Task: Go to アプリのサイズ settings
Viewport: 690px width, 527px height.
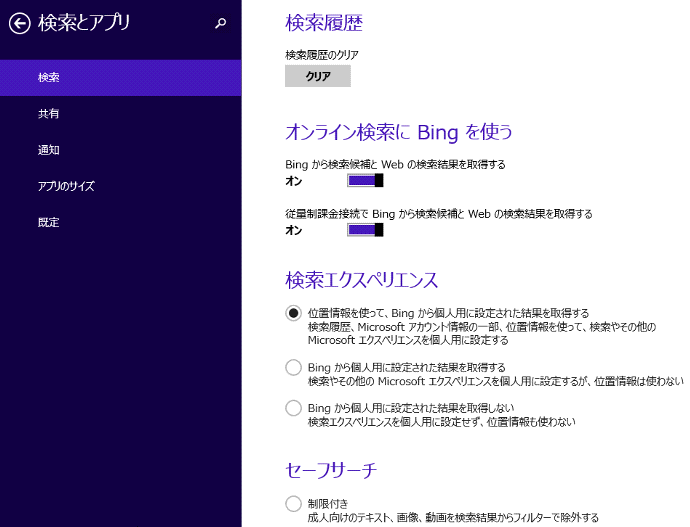Action: 121,186
